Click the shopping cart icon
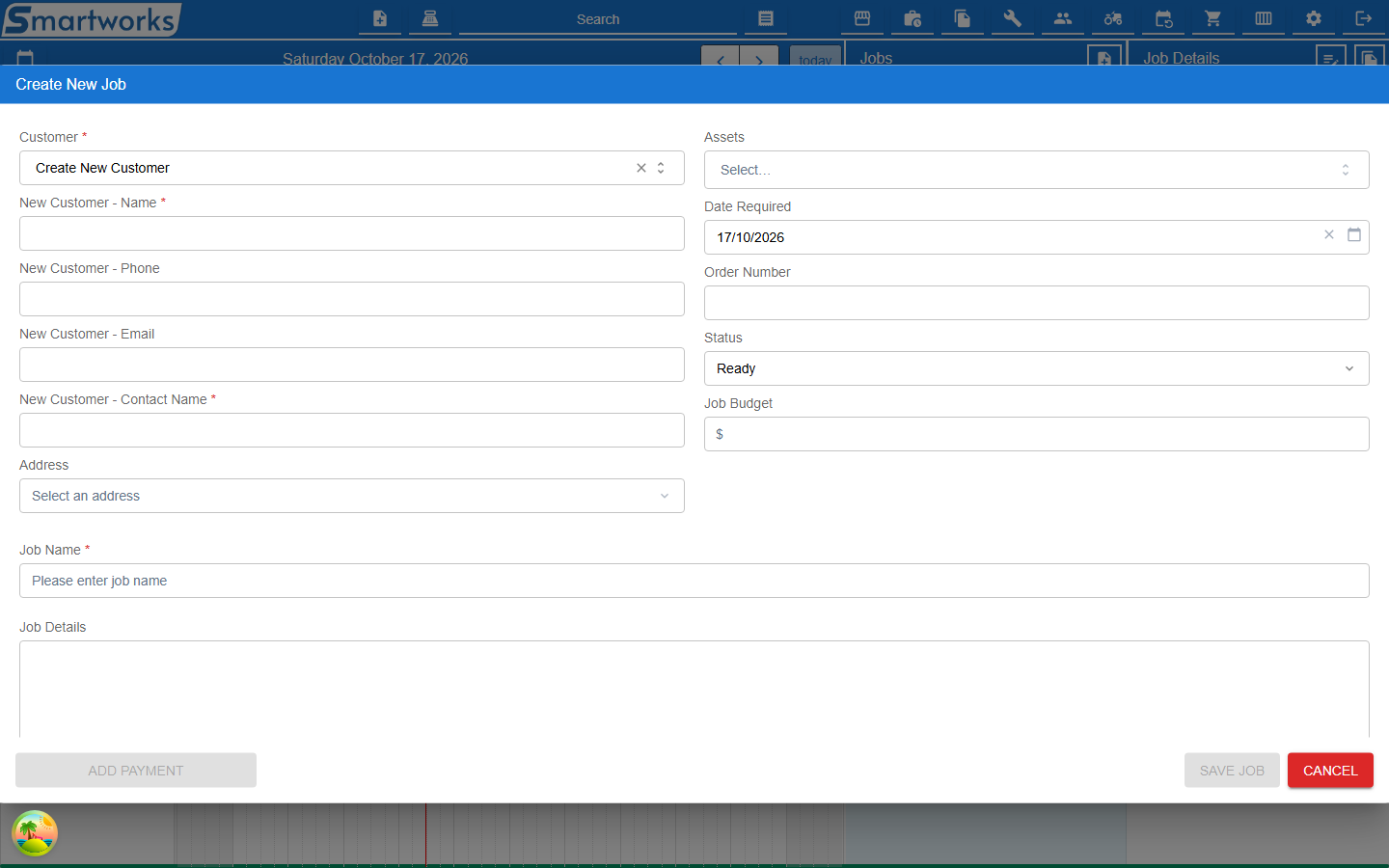 point(1213,18)
